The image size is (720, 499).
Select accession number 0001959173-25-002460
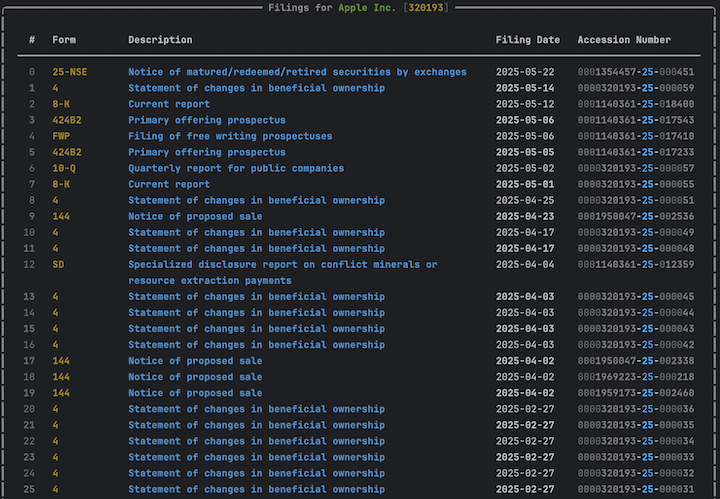coord(636,393)
